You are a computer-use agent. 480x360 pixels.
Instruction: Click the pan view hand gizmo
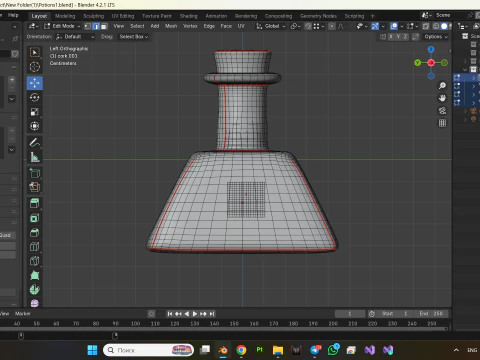[x=442, y=98]
